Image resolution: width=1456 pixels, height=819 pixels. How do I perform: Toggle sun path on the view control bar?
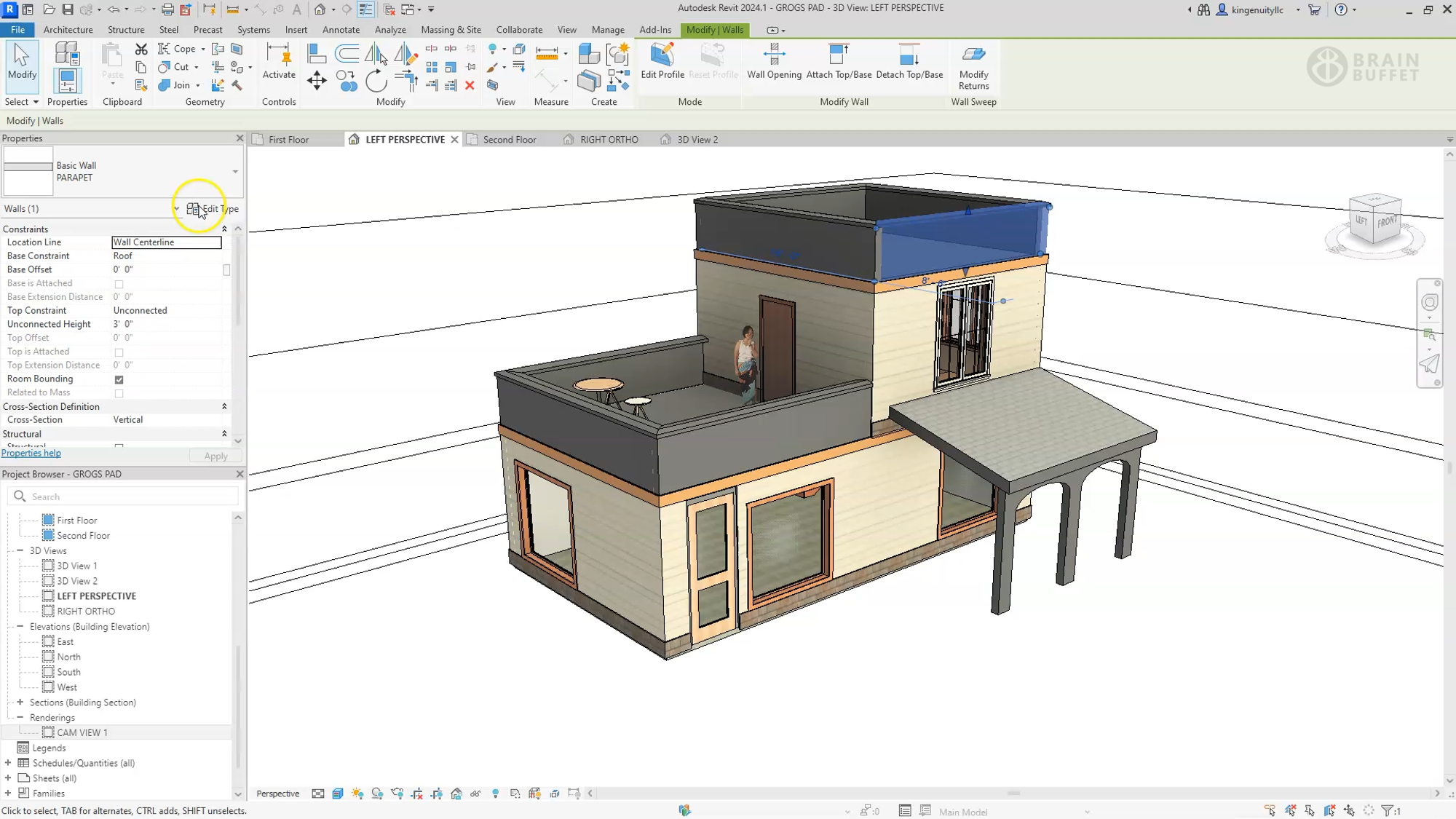pos(357,794)
